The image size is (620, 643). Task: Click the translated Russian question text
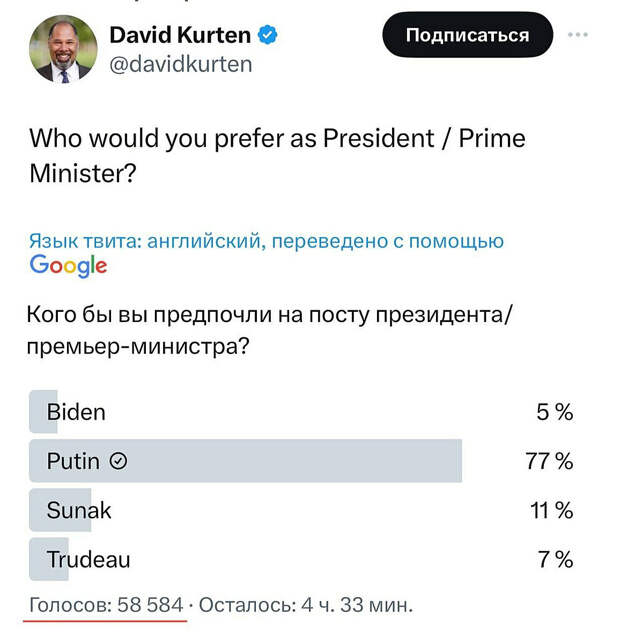[x=269, y=331]
